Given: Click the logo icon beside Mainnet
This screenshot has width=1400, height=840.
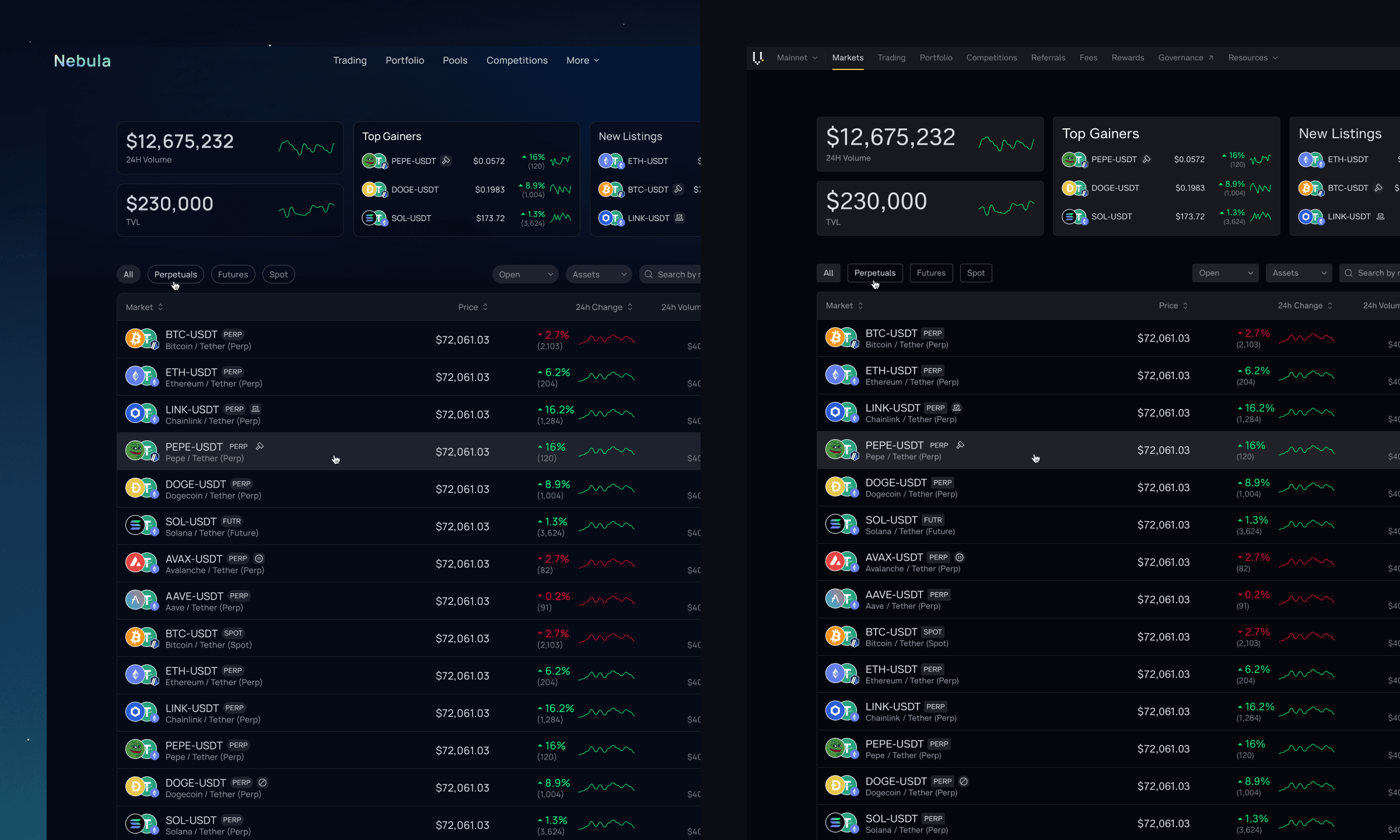Looking at the screenshot, I should tap(758, 58).
